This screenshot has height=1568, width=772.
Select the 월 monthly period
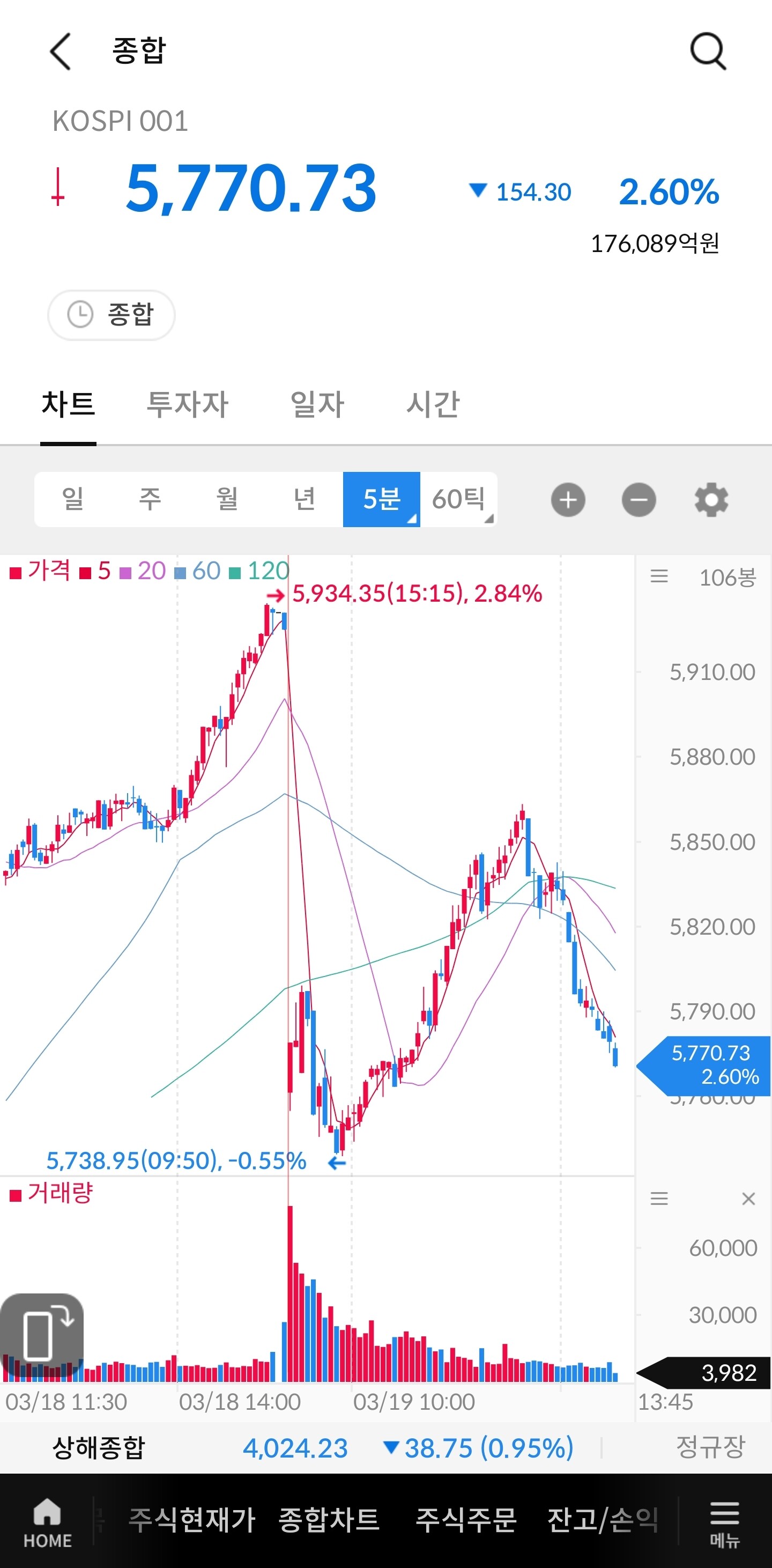[227, 499]
